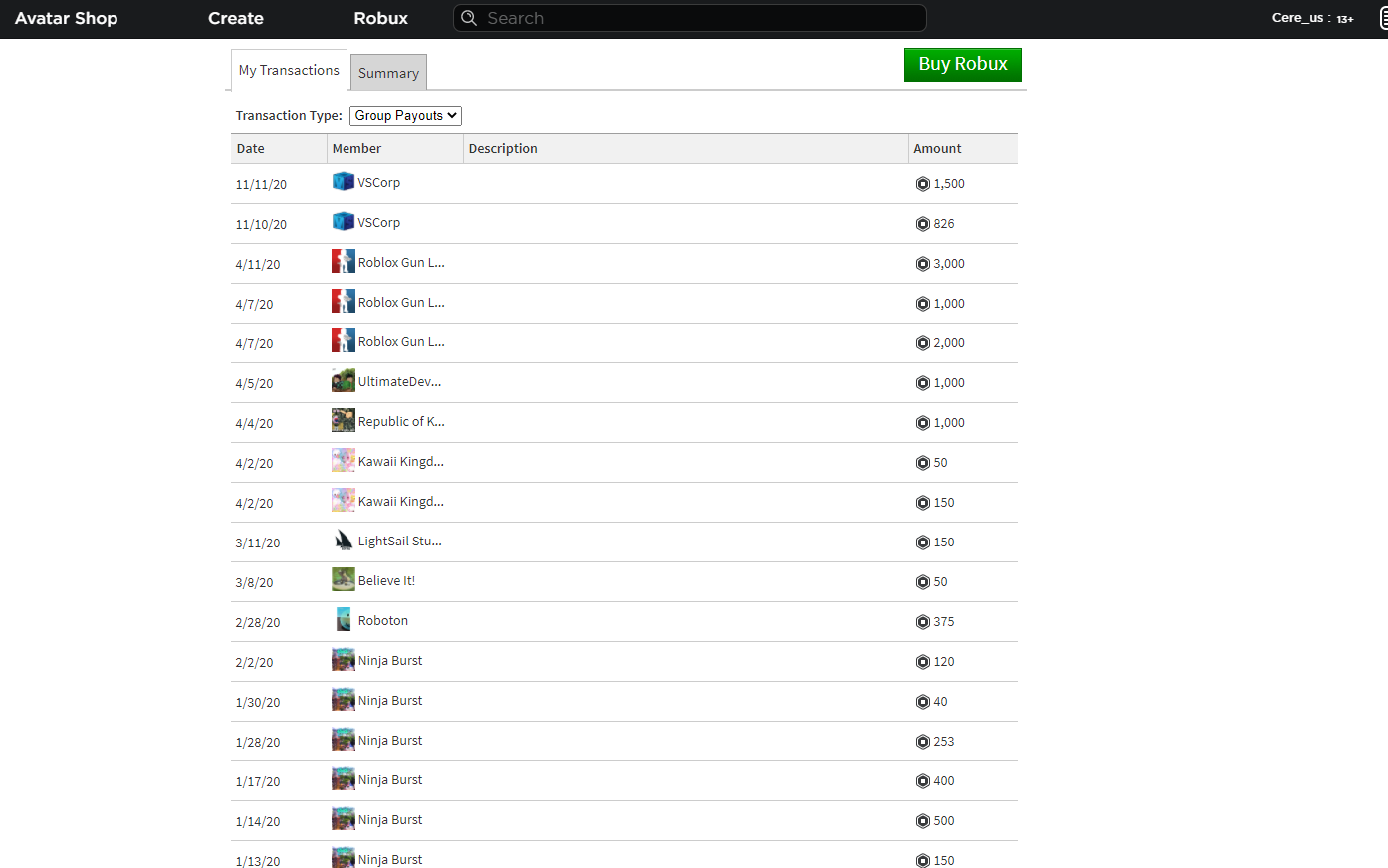Click Kawaii Kingd... icon in the 50 Robux row

click(x=344, y=460)
